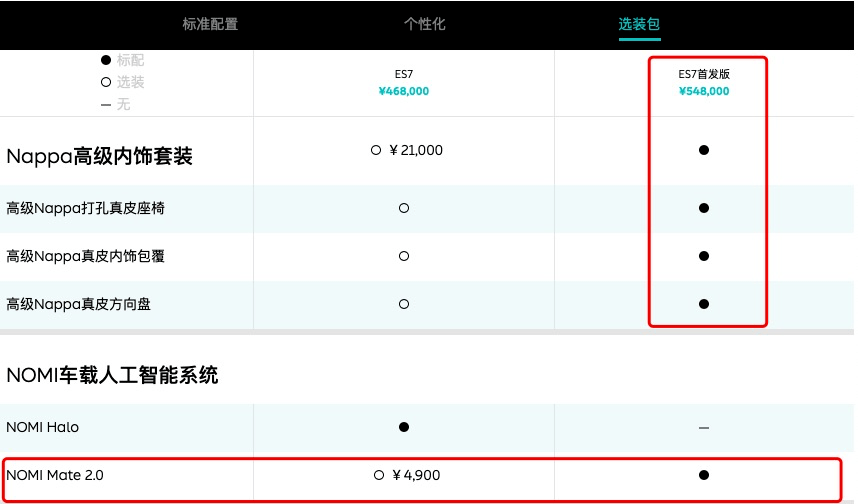Click ES7 optional circle for 高级Nappa真皮方向盘
The height and width of the screenshot is (504, 858).
(404, 304)
